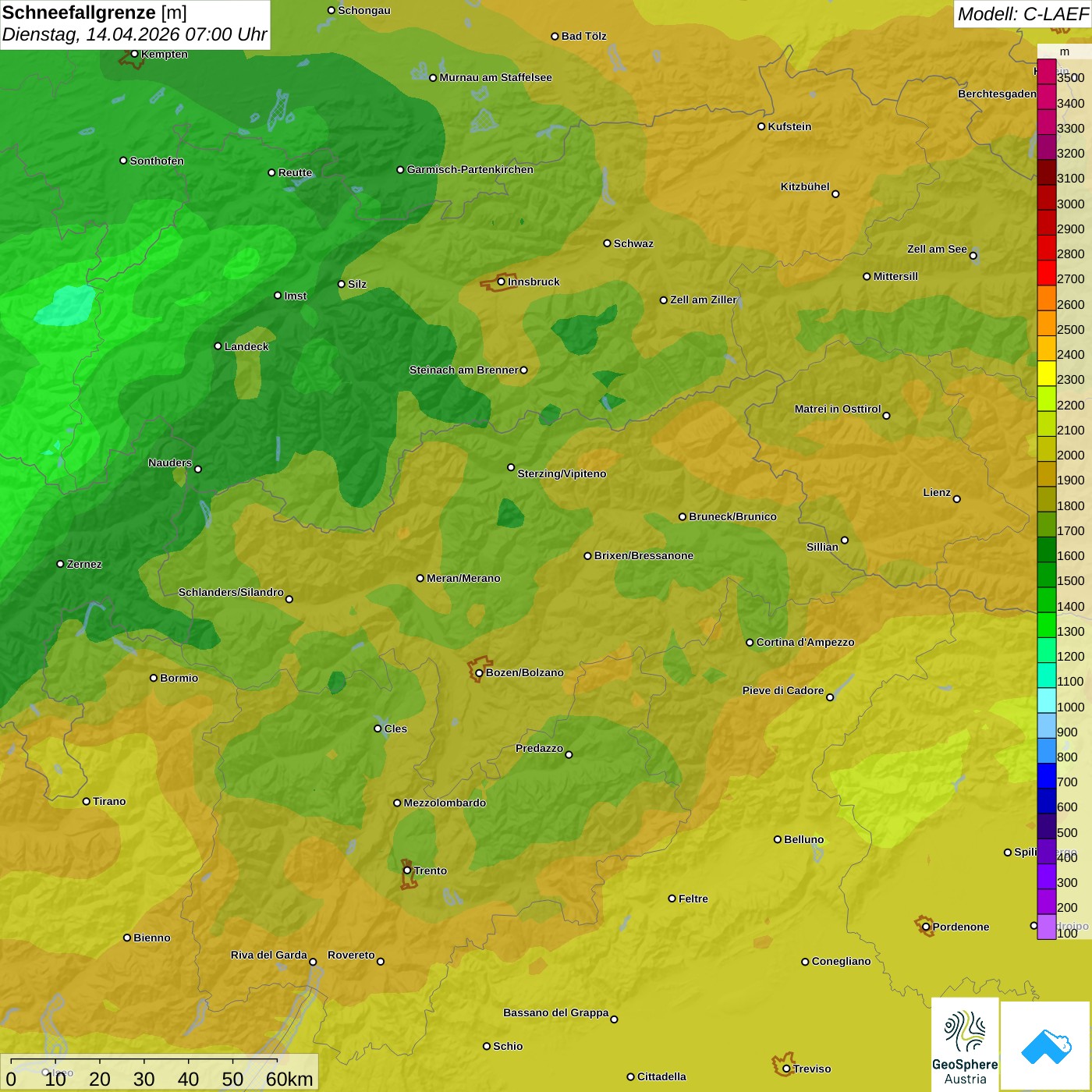Viewport: 1092px width, 1092px height.
Task: Select the Kitzbühel location marker
Action: (x=835, y=194)
